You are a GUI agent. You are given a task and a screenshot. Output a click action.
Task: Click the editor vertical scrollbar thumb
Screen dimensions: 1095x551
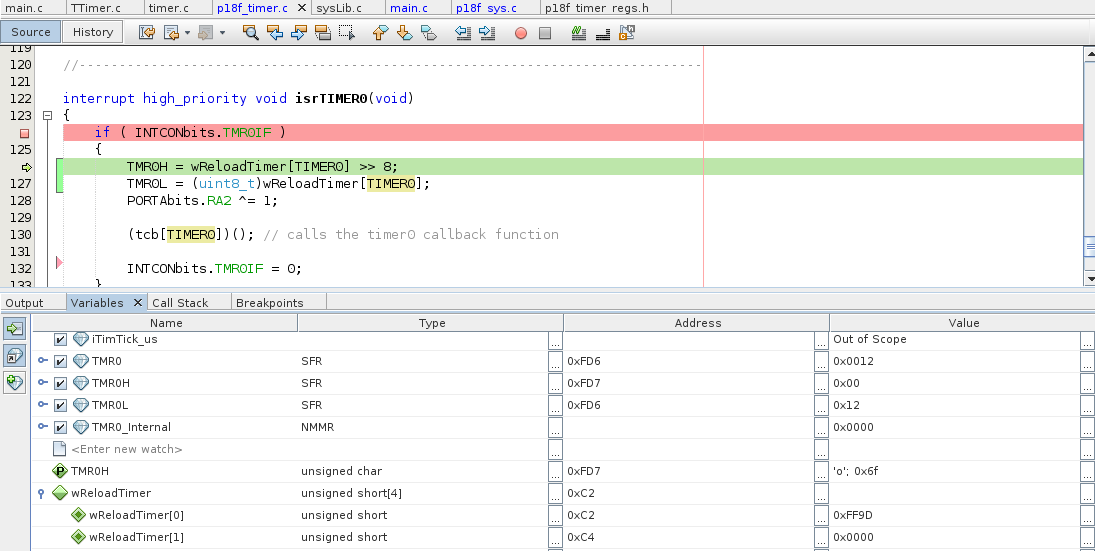point(1089,246)
